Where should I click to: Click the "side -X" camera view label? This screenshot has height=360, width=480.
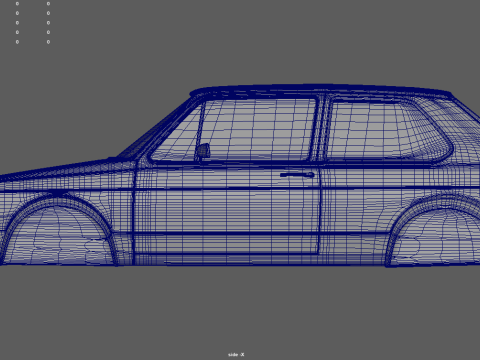[x=236, y=354]
